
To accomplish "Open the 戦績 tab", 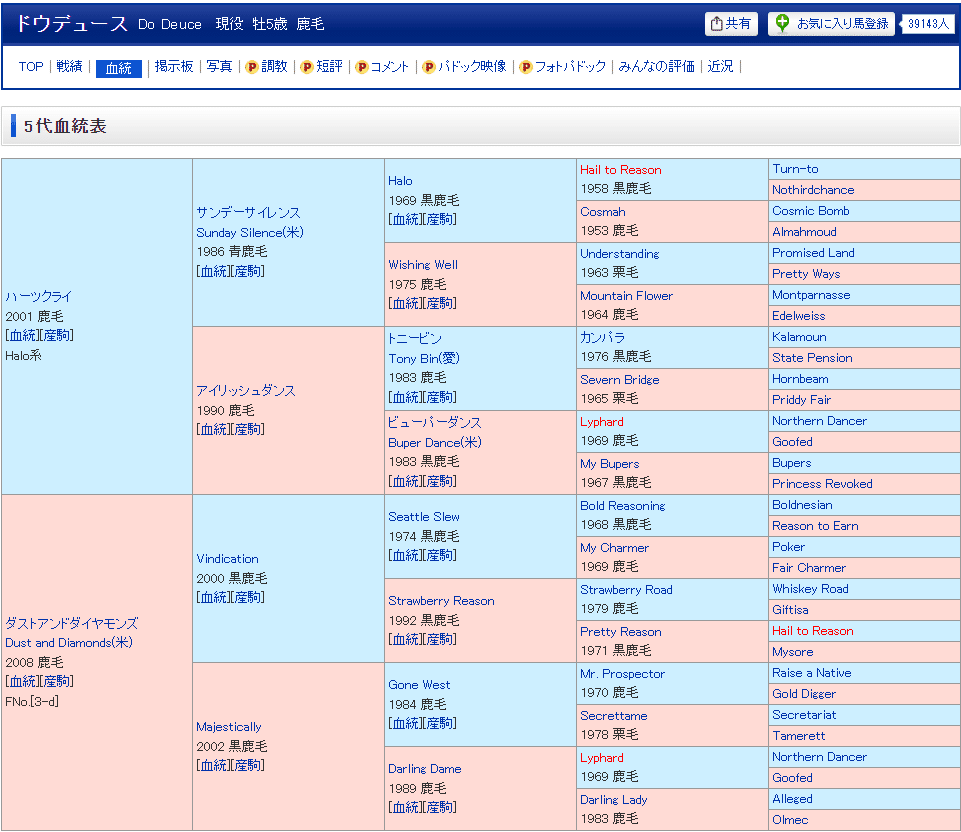I will pos(69,66).
